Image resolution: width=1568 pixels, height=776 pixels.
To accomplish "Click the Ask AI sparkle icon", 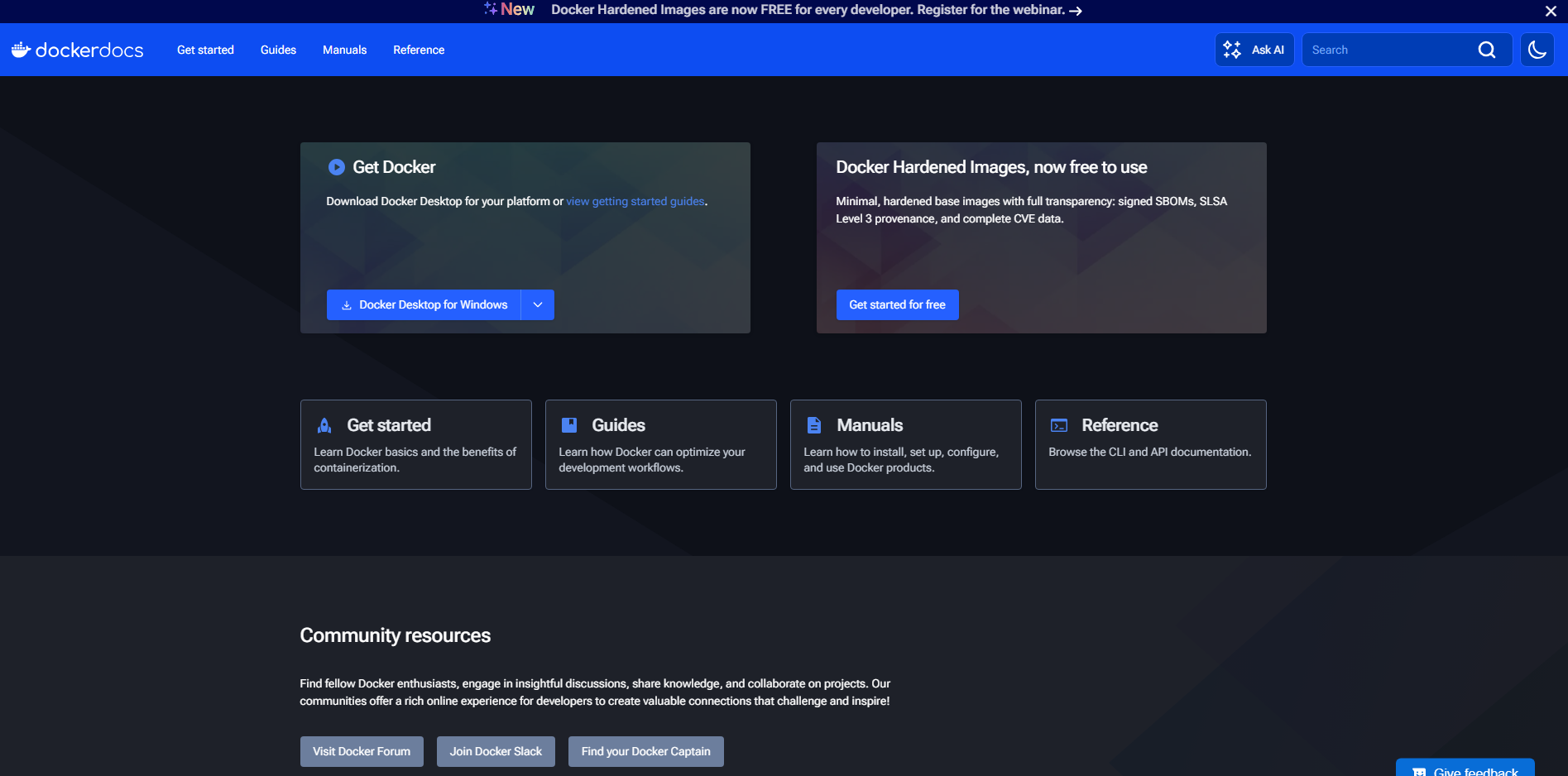I will point(1232,50).
